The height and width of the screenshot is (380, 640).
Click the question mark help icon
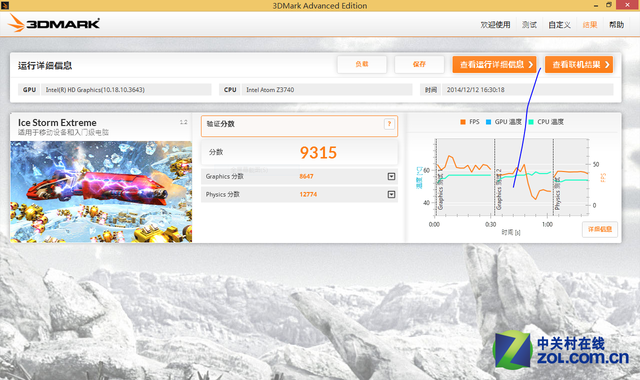389,124
